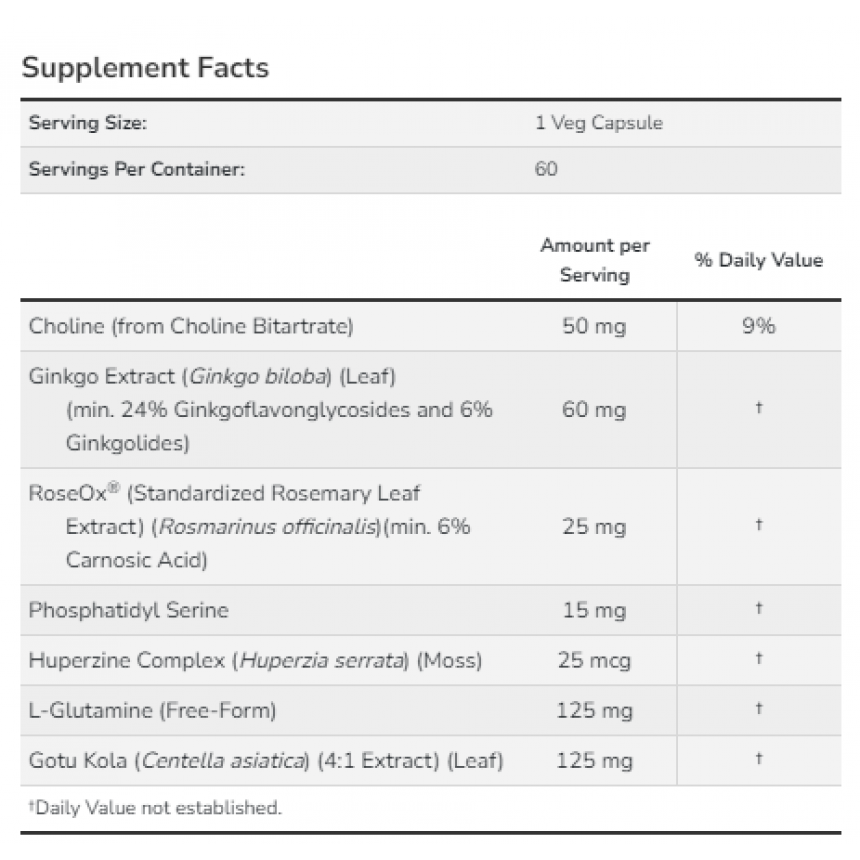The width and height of the screenshot is (860, 860).
Task: Select the Phosphatidyl Serine row
Action: click(431, 610)
